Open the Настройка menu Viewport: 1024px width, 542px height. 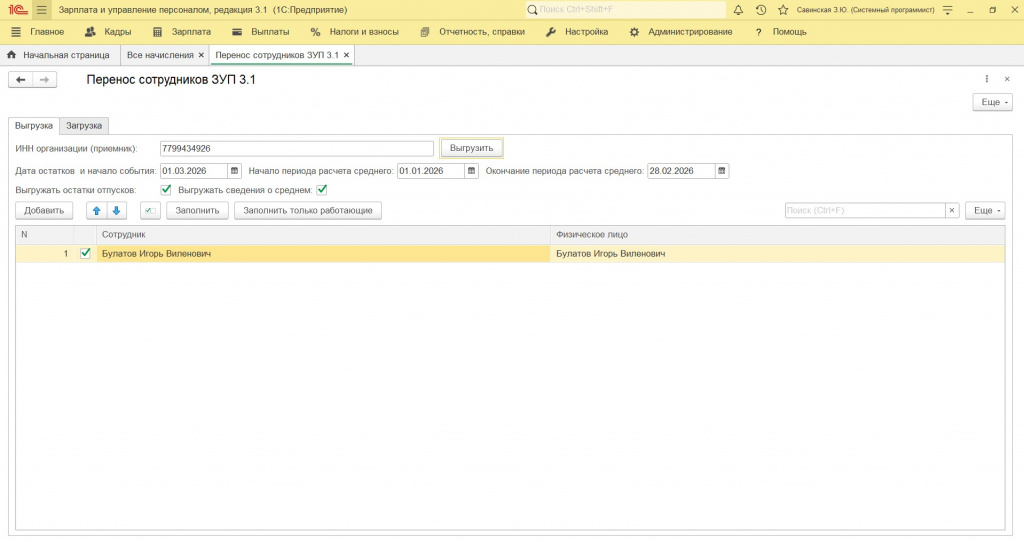coord(586,32)
